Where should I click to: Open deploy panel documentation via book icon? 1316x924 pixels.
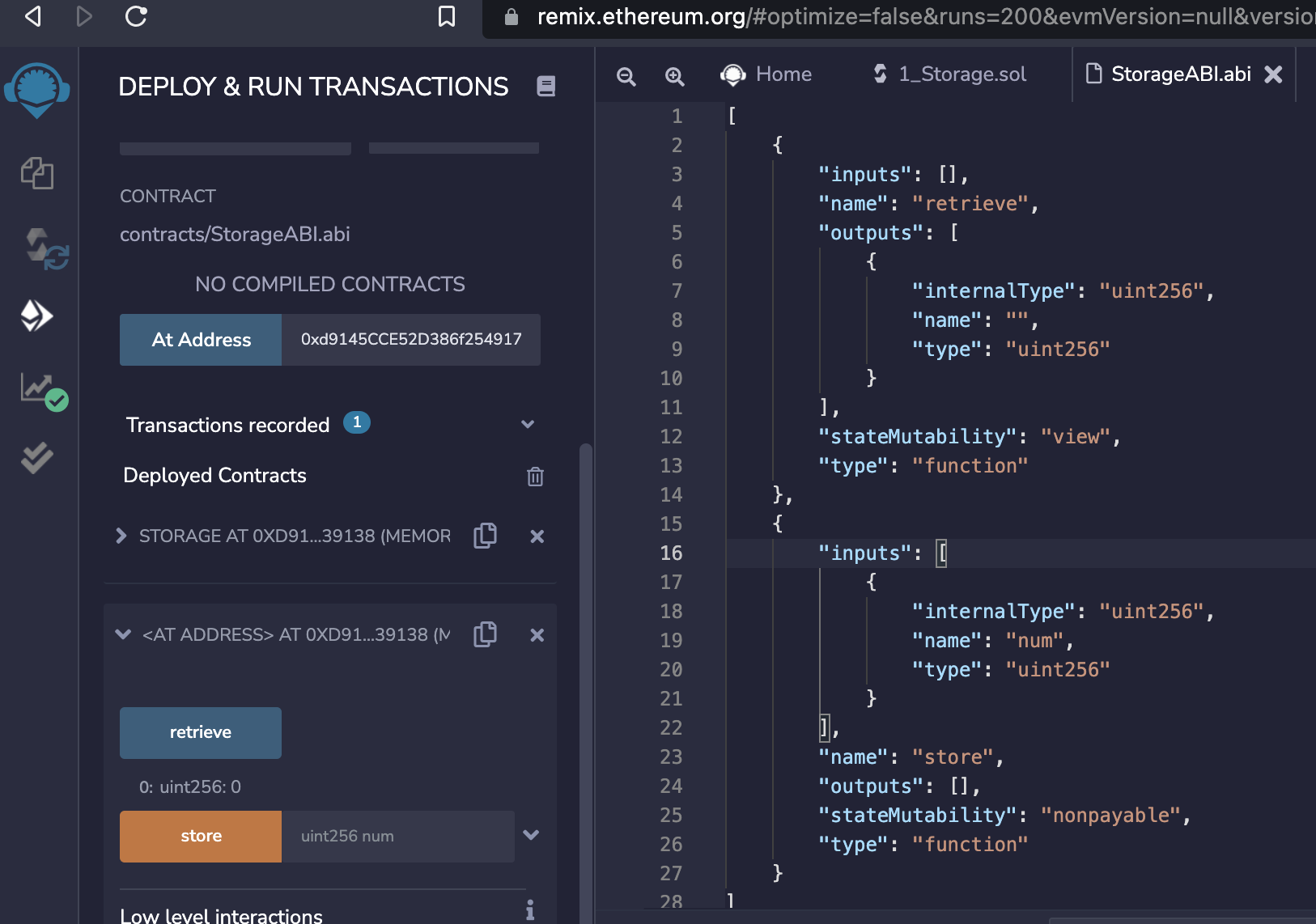(x=546, y=86)
